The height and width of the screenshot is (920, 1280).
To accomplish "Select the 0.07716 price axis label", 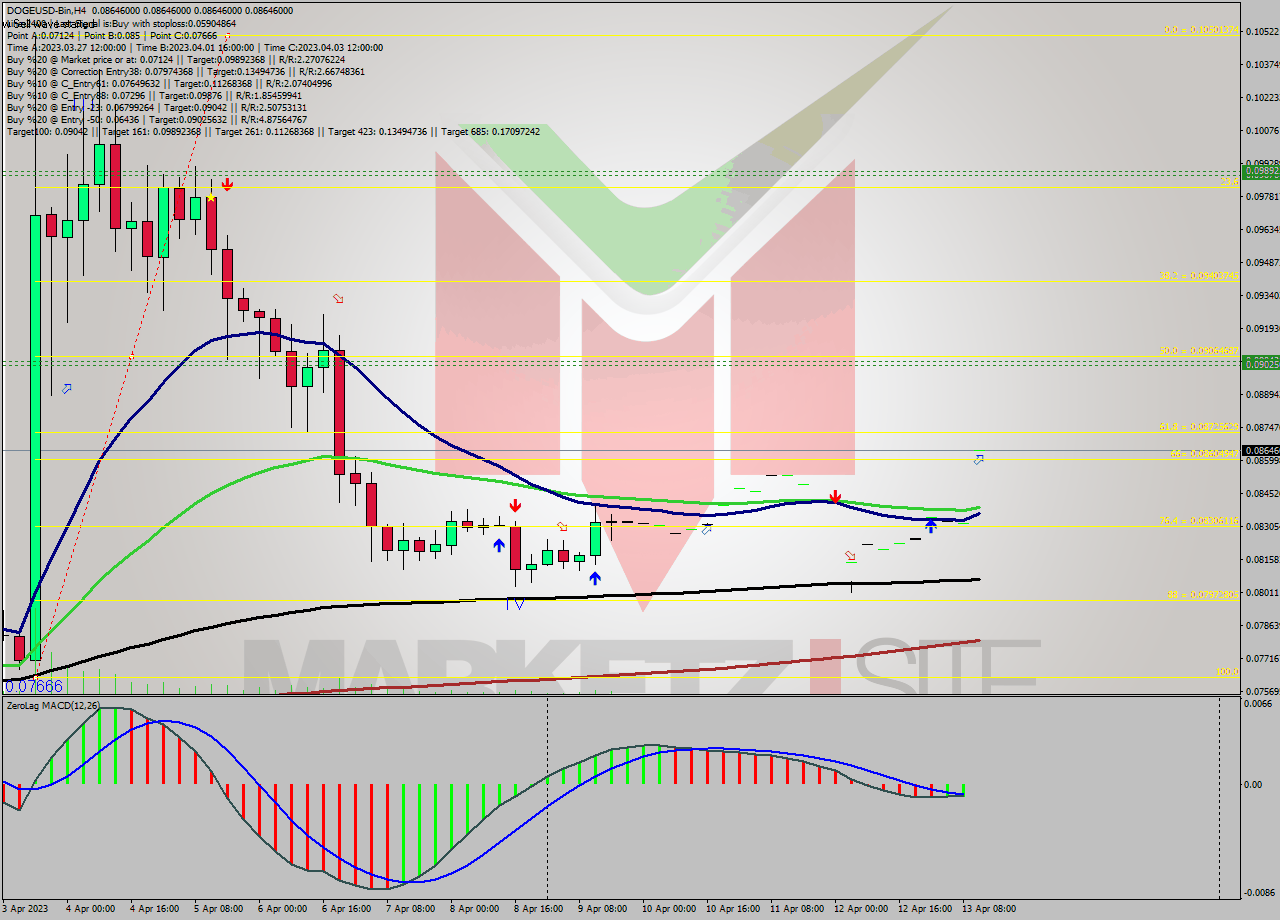I will tap(1261, 658).
